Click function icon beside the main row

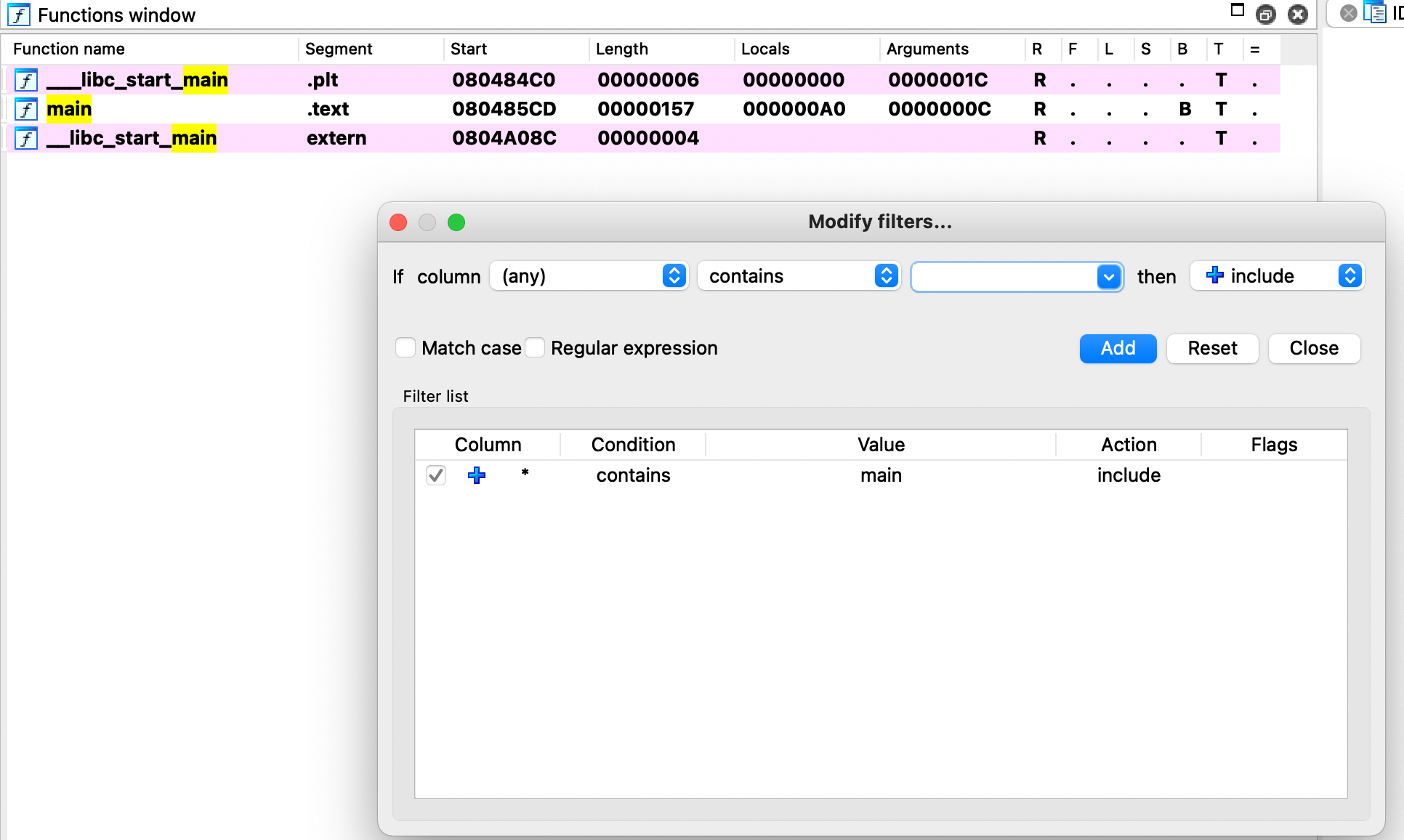(x=26, y=109)
